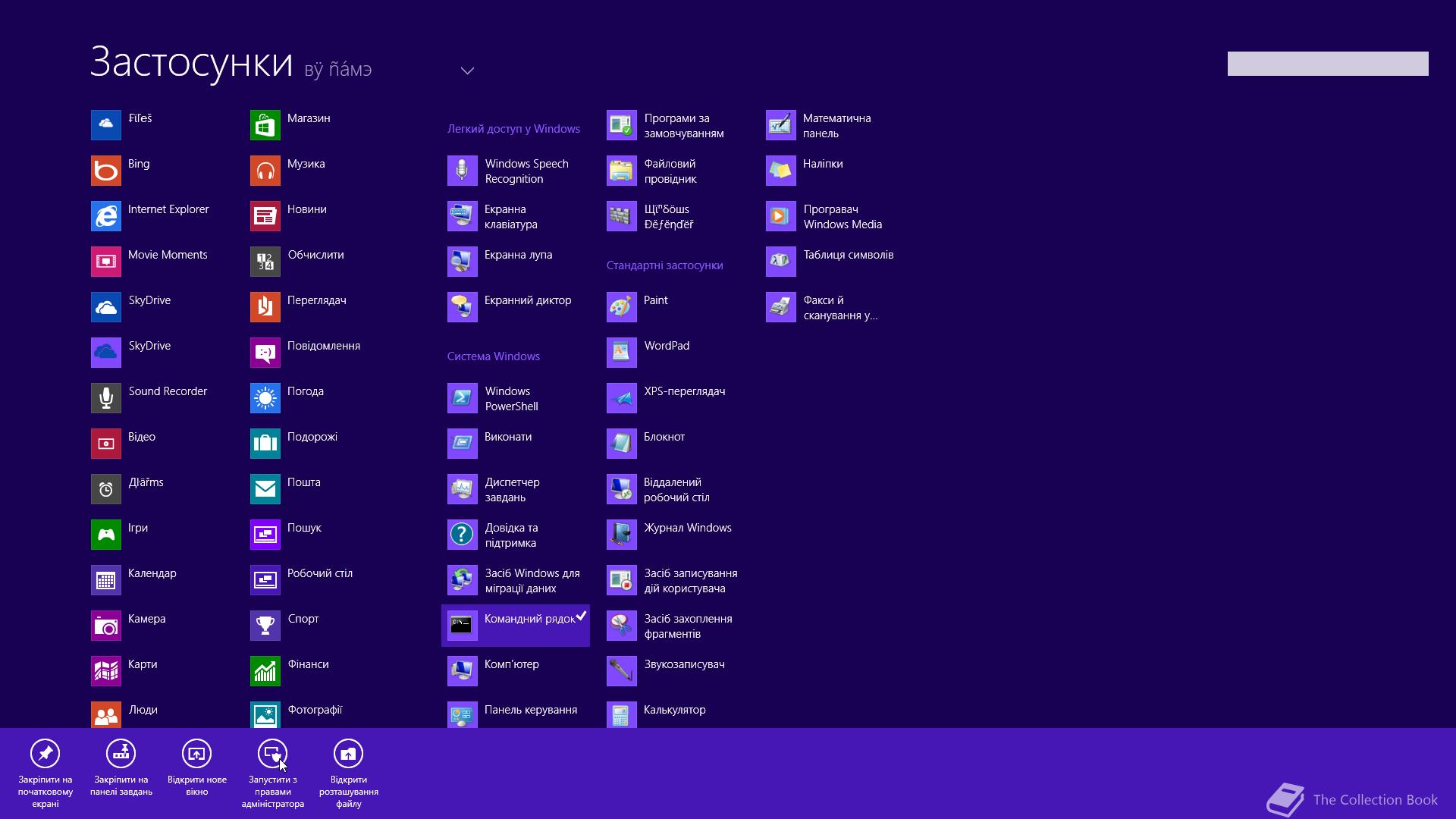Open the Фінанси chart icon

(x=265, y=671)
